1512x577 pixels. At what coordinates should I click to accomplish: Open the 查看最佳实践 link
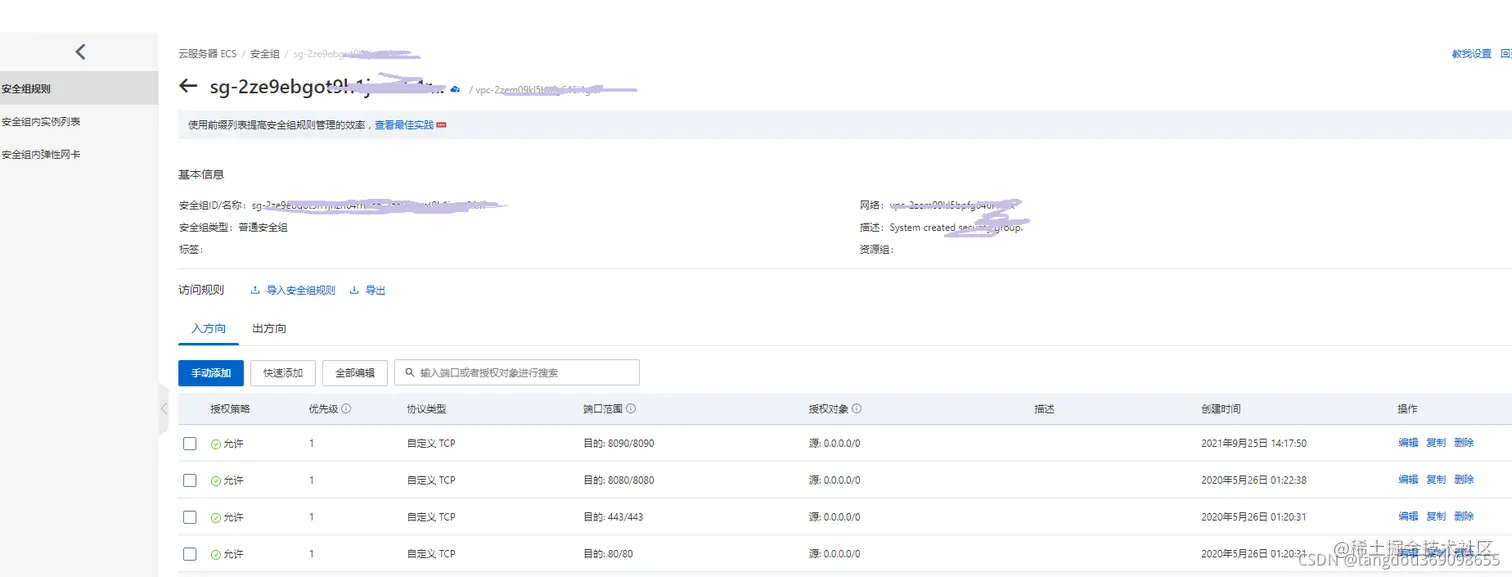(404, 125)
